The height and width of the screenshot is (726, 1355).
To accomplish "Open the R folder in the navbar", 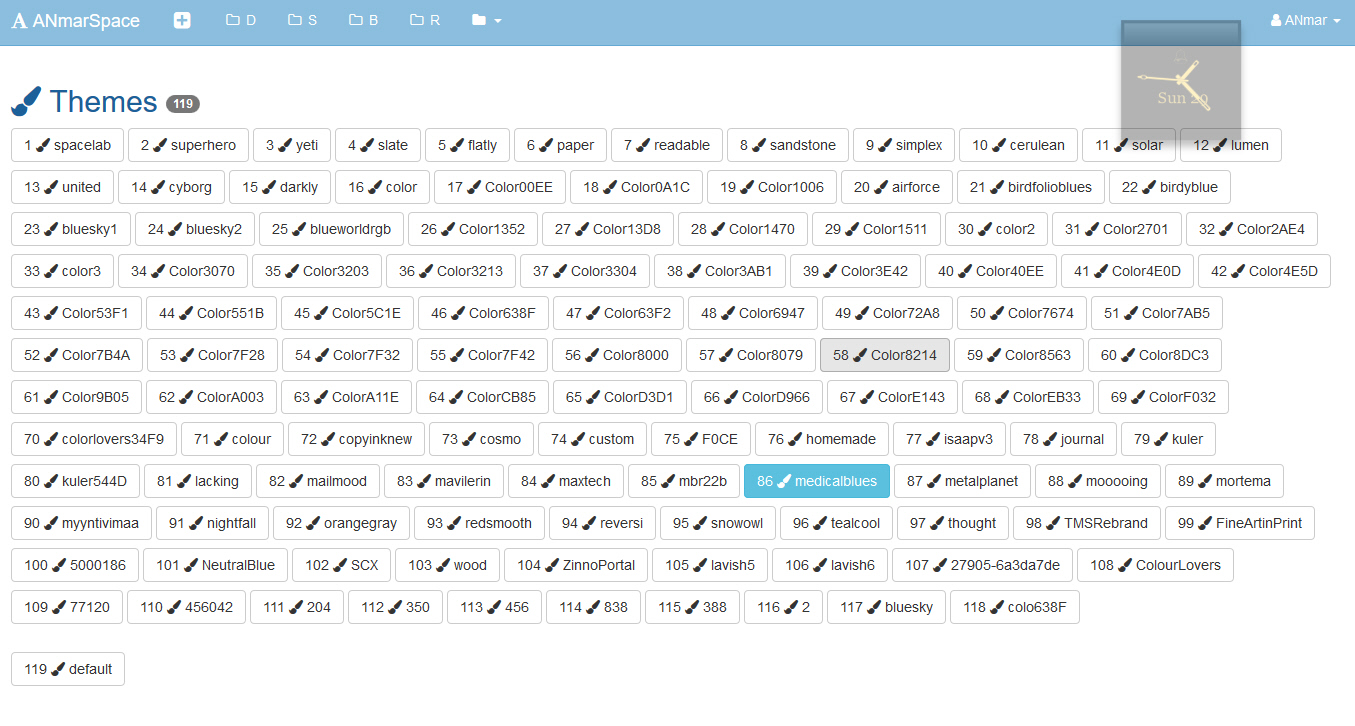I will coord(425,20).
